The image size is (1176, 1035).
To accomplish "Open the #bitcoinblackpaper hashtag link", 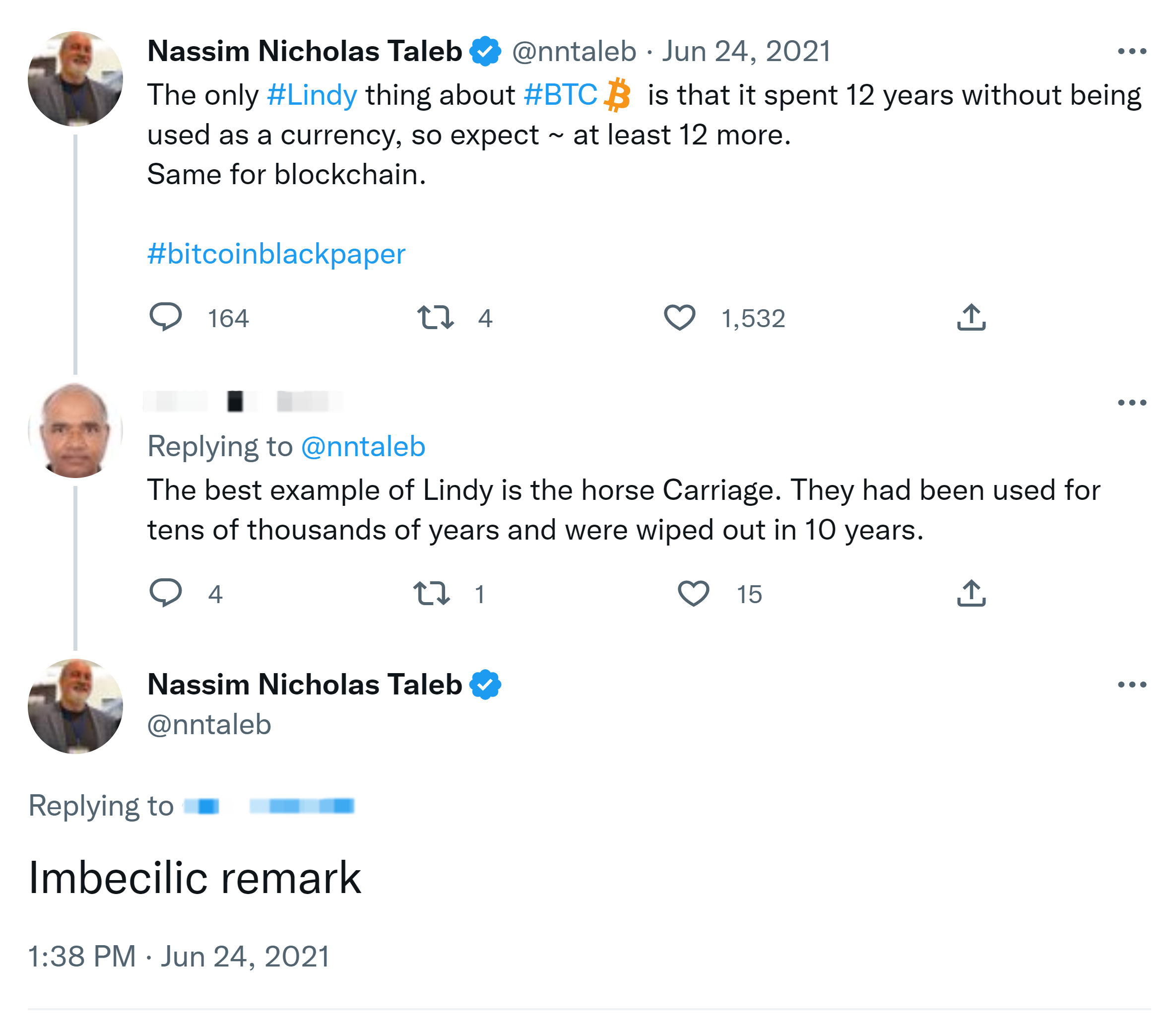I will coord(276,254).
